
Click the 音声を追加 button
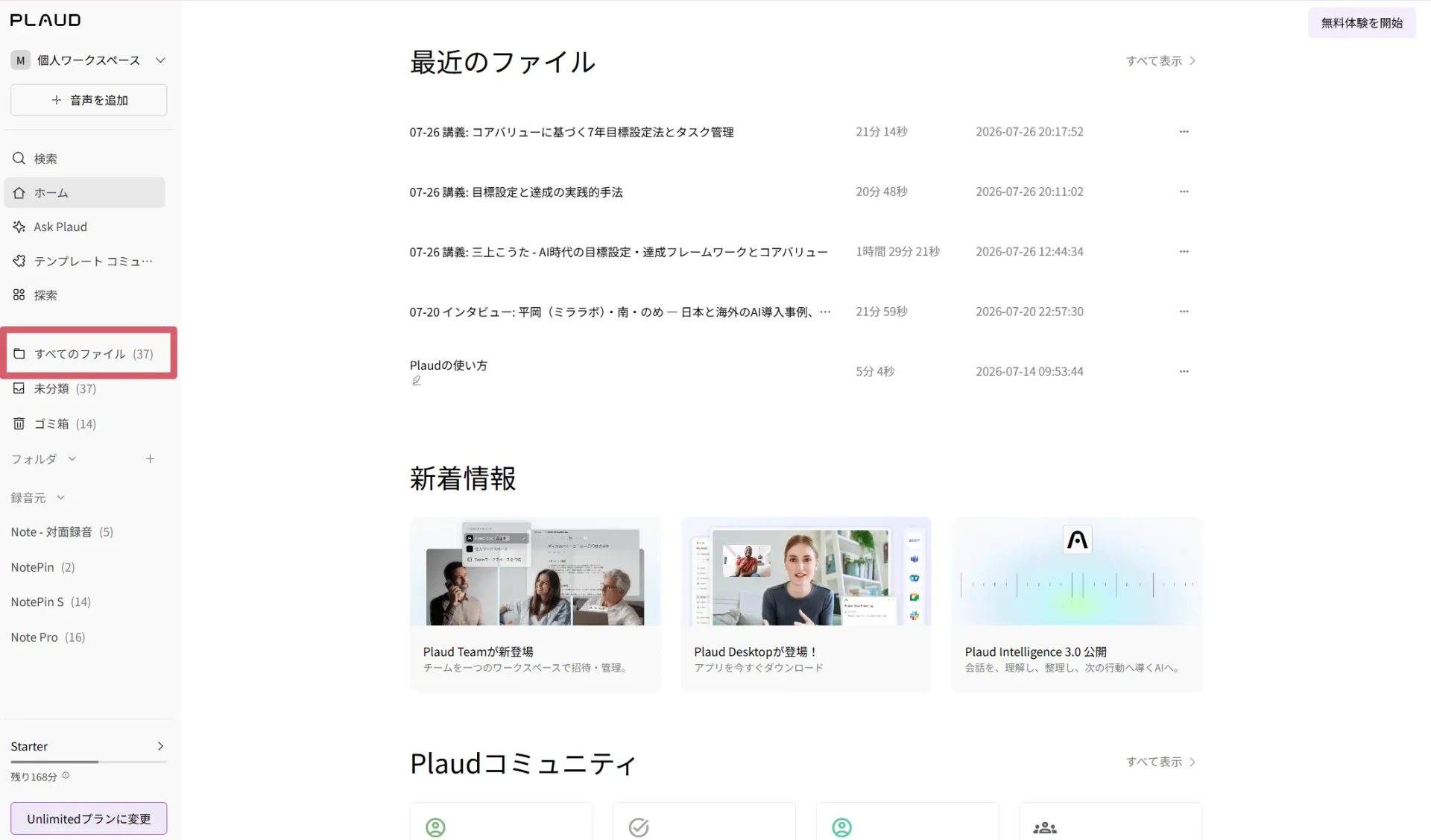[89, 100]
